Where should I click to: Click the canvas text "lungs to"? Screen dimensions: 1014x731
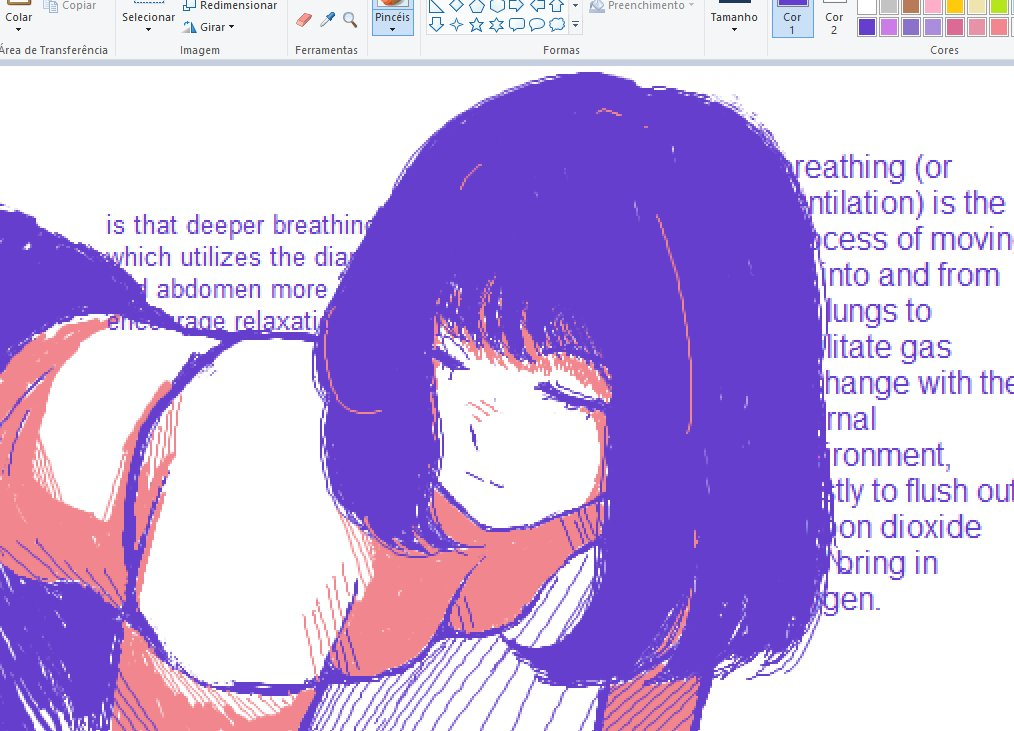[x=878, y=312]
